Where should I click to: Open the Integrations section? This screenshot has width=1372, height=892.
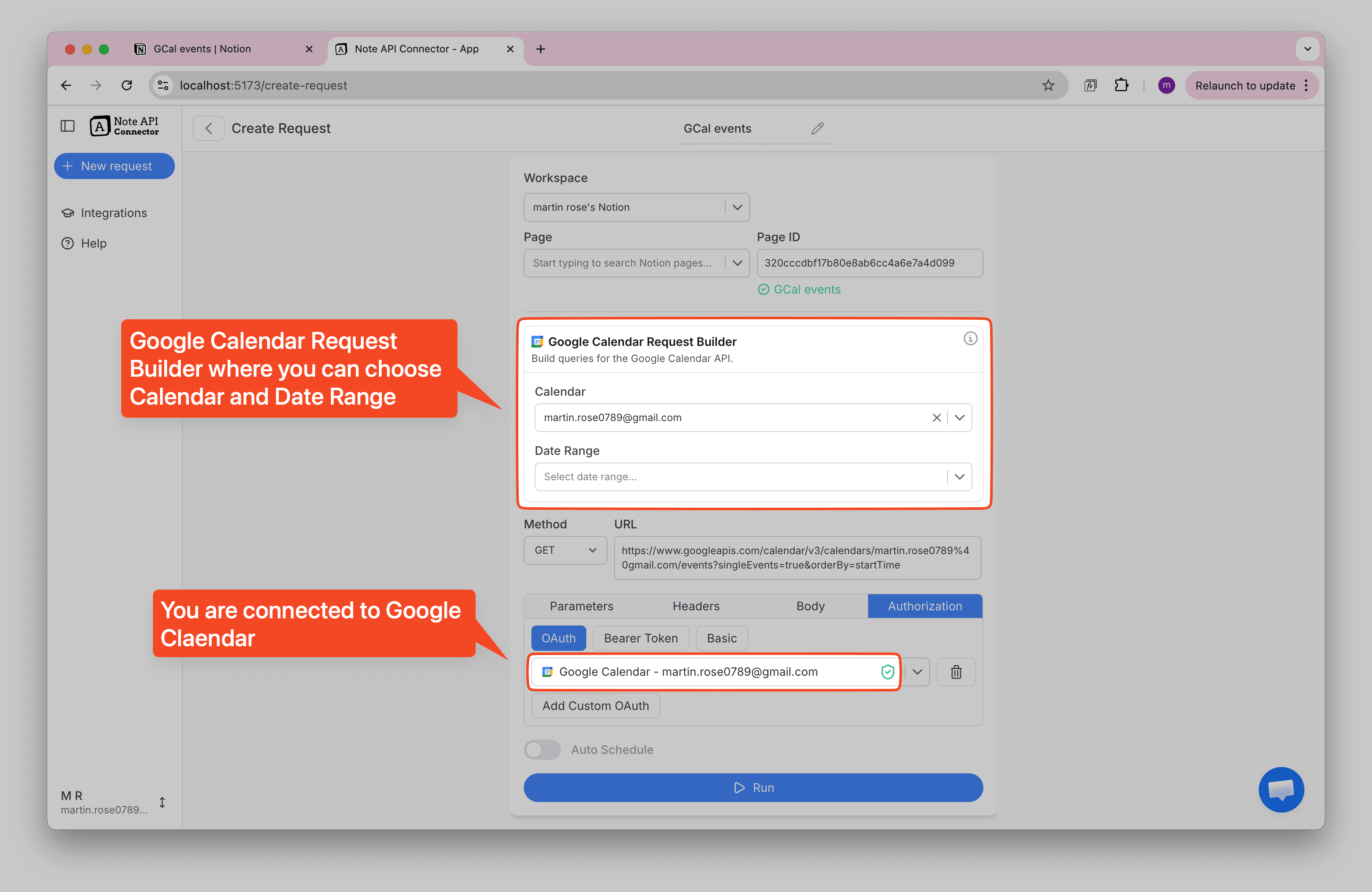[113, 212]
